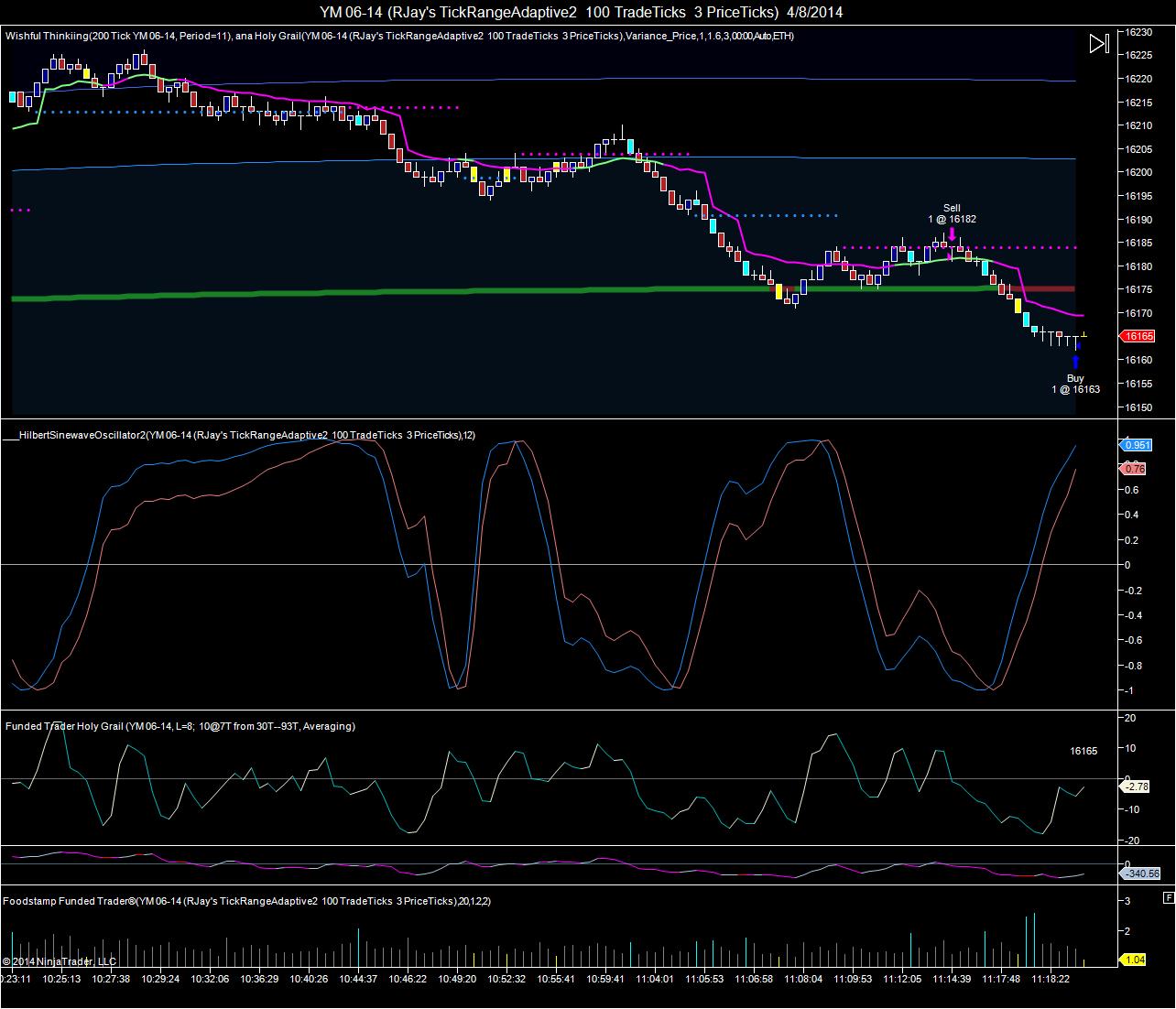
Task: Select the Foodstamp Funded Trader label
Action: 247,901
